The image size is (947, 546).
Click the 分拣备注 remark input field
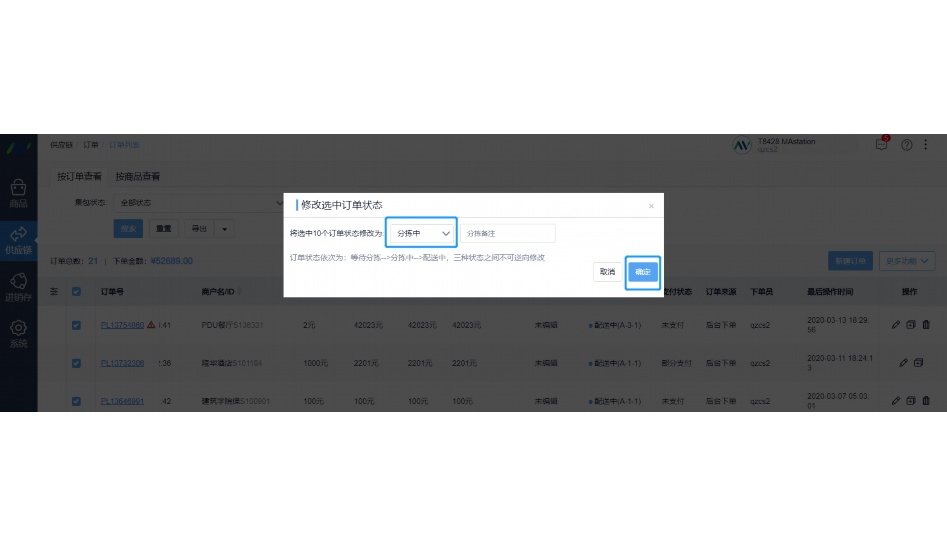pos(507,233)
